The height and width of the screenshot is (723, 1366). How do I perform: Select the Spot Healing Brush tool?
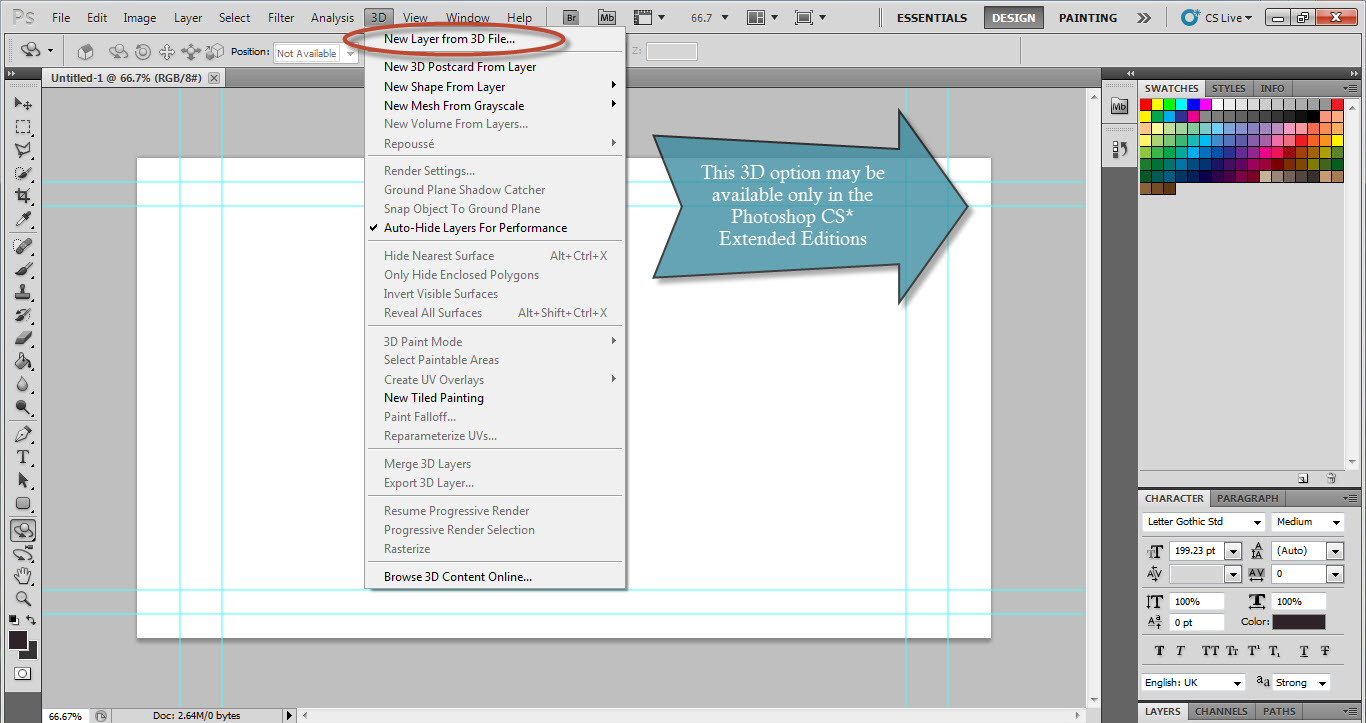click(x=22, y=246)
